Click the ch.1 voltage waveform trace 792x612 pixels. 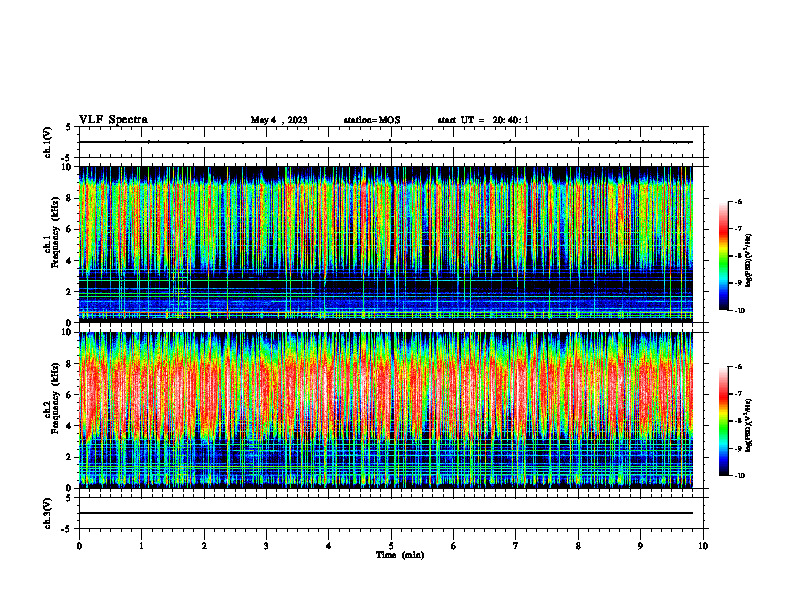(x=386, y=142)
